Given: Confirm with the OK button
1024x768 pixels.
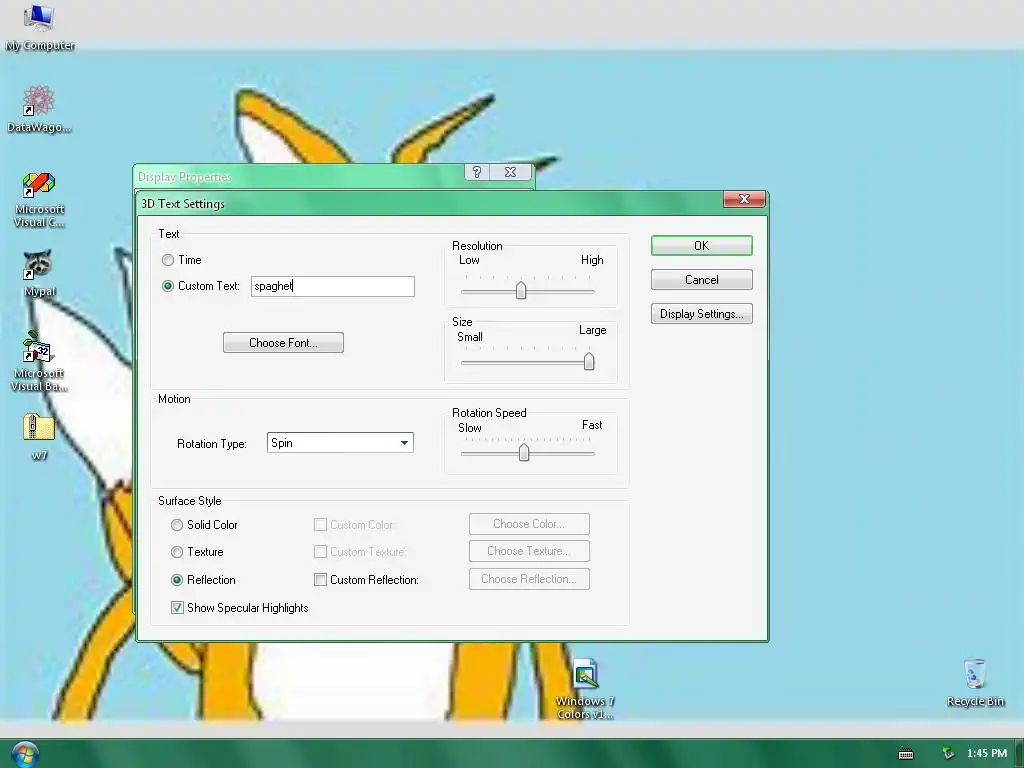Looking at the screenshot, I should [701, 246].
